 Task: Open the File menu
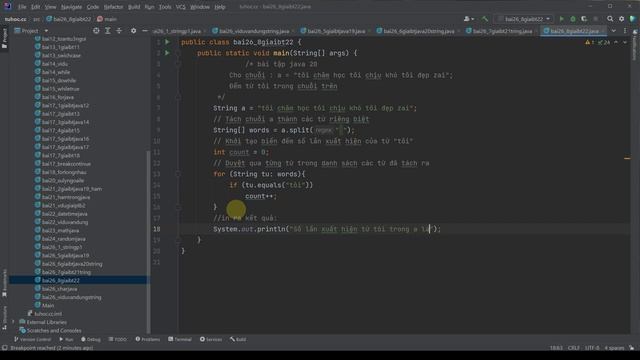point(22,7)
